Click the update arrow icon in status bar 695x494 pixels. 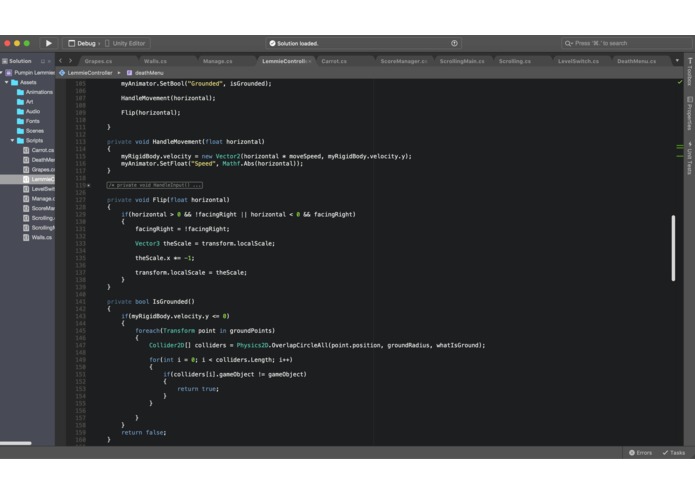[x=454, y=43]
